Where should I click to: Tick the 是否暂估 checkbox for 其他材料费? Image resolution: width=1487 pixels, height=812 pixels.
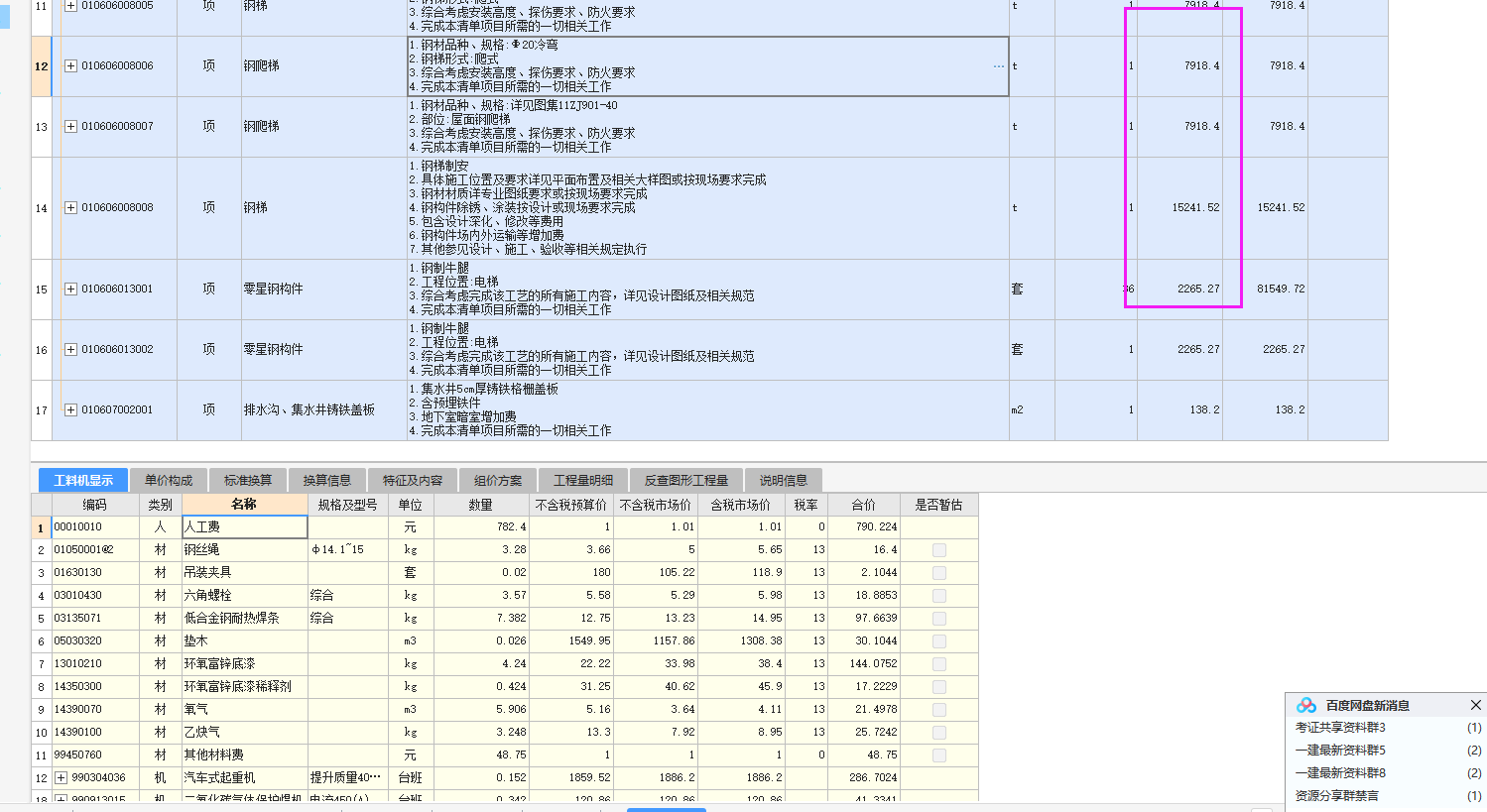(939, 755)
